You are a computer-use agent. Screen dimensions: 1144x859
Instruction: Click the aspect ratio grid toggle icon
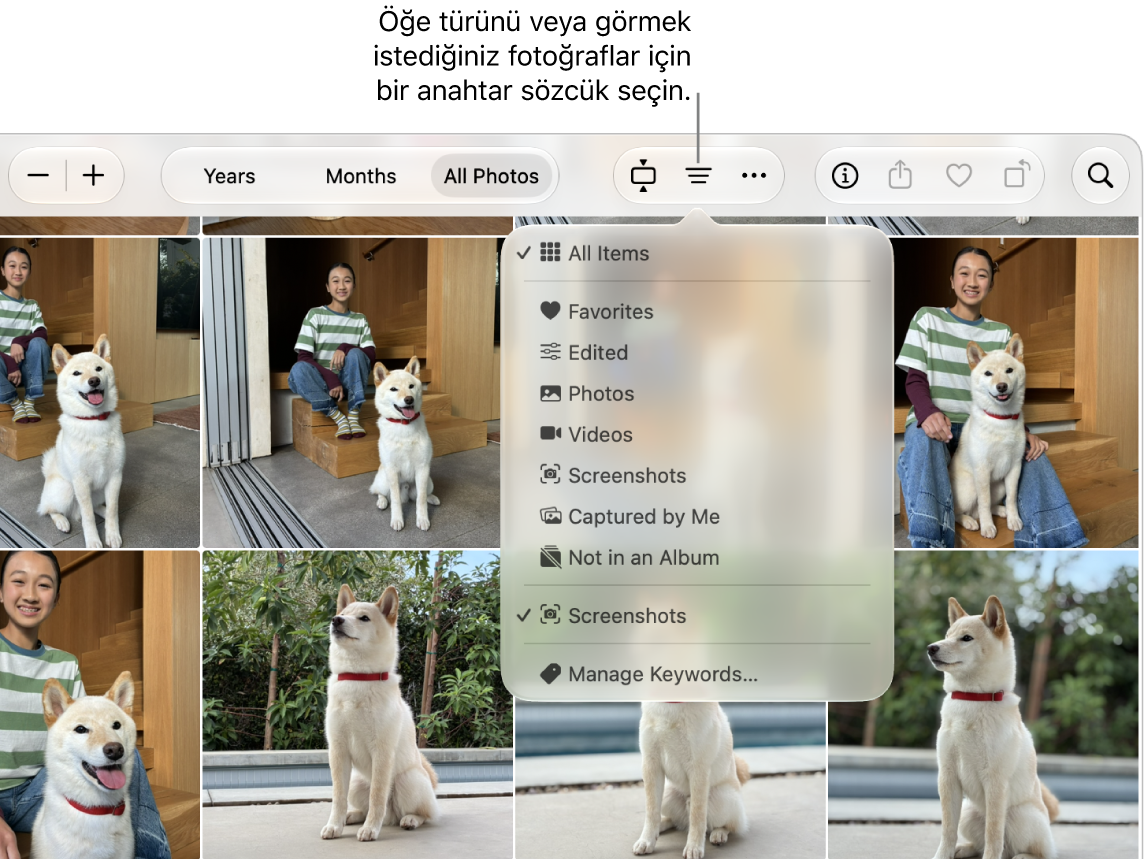coord(643,176)
